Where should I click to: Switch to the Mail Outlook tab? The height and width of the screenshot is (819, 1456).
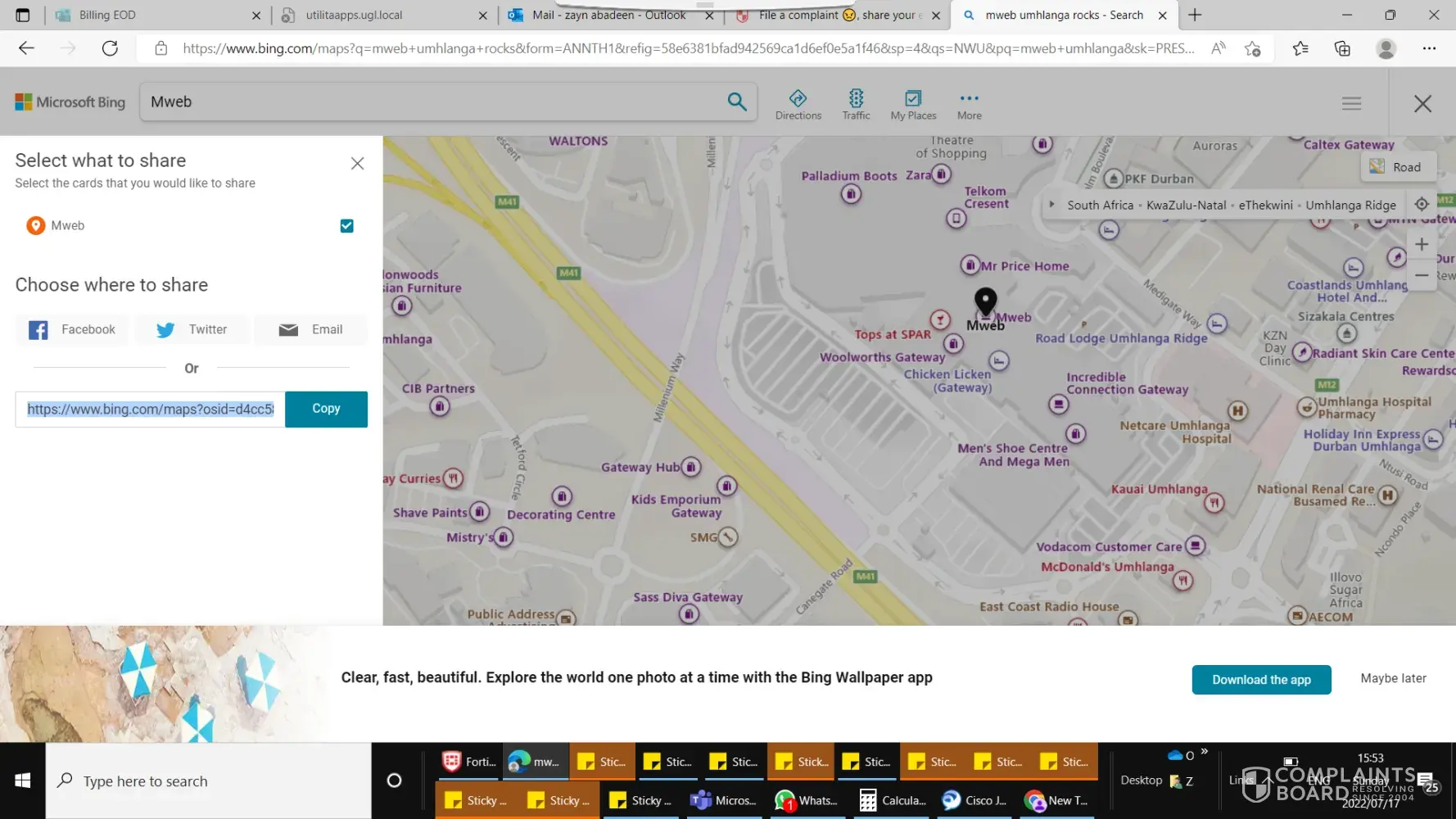tap(608, 15)
